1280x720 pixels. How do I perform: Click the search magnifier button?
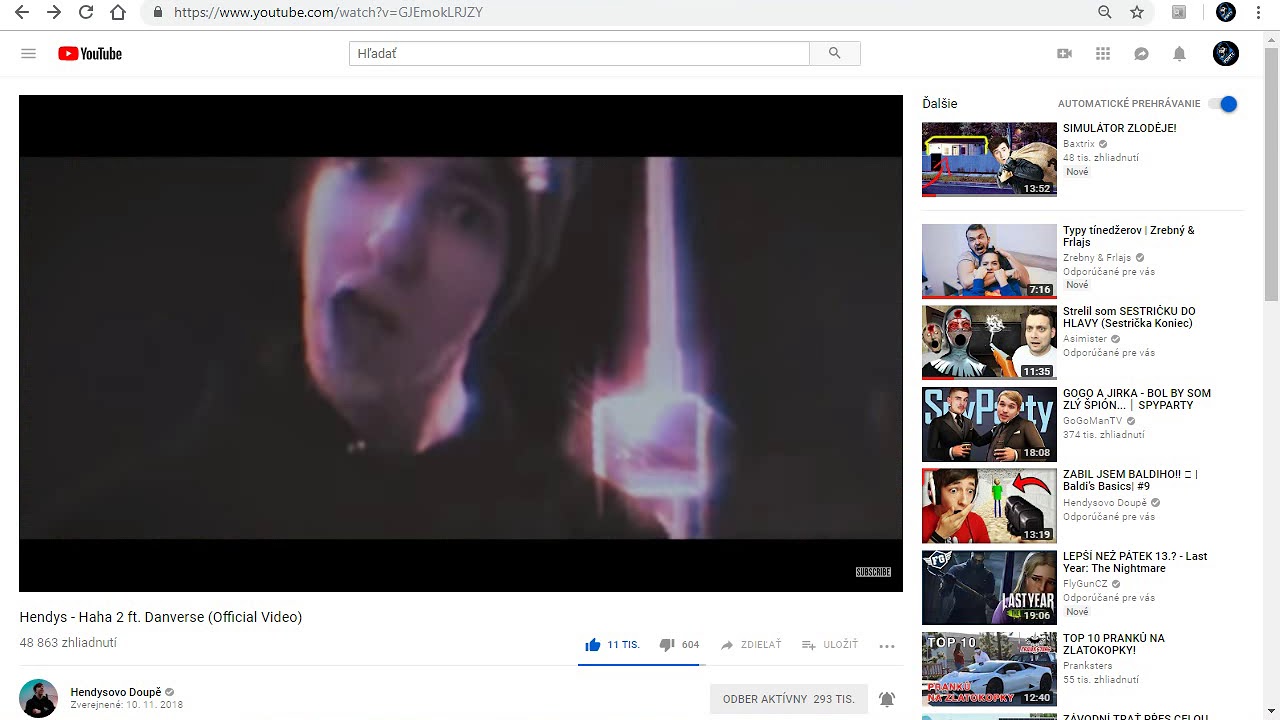coord(835,54)
